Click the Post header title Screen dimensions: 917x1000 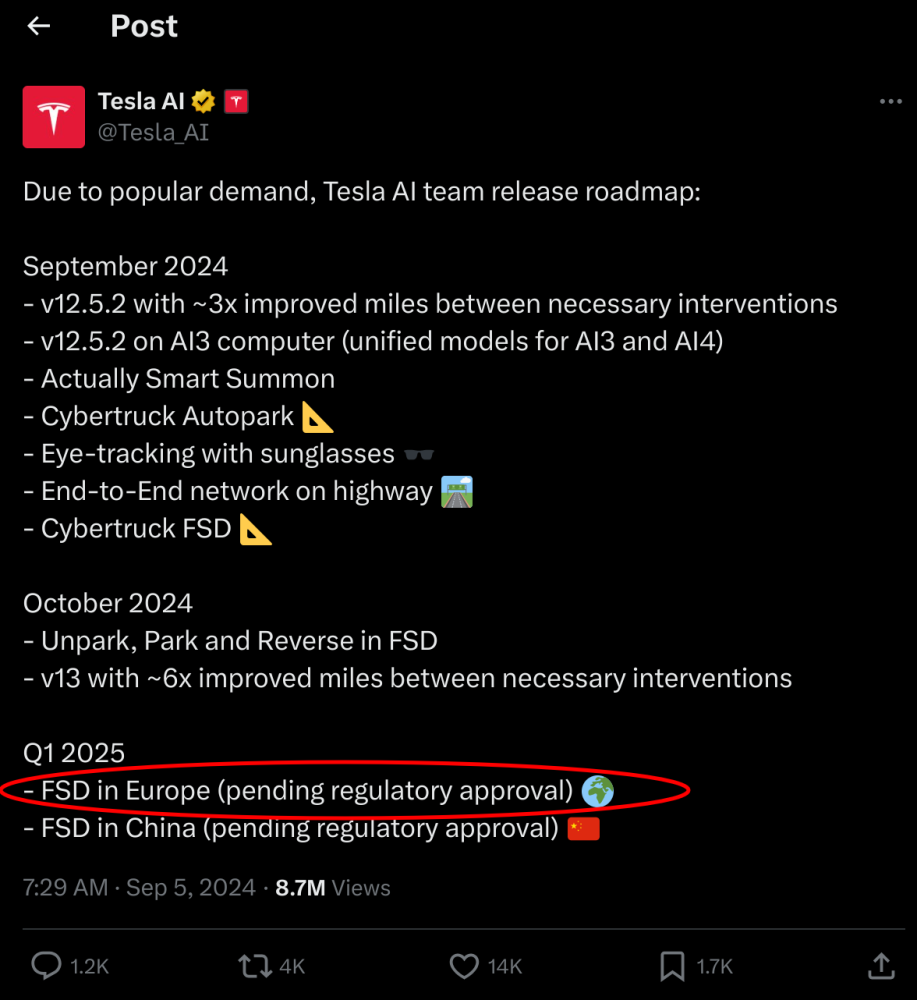coord(144,26)
